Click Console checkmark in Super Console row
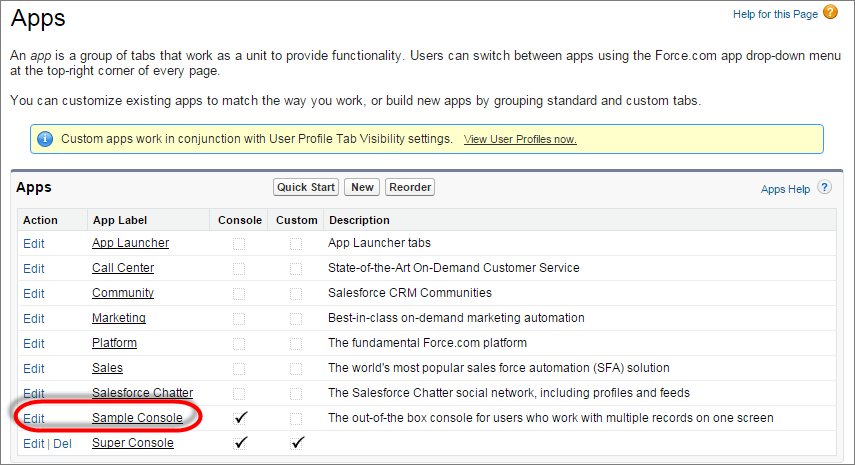855x465 pixels. click(x=240, y=443)
